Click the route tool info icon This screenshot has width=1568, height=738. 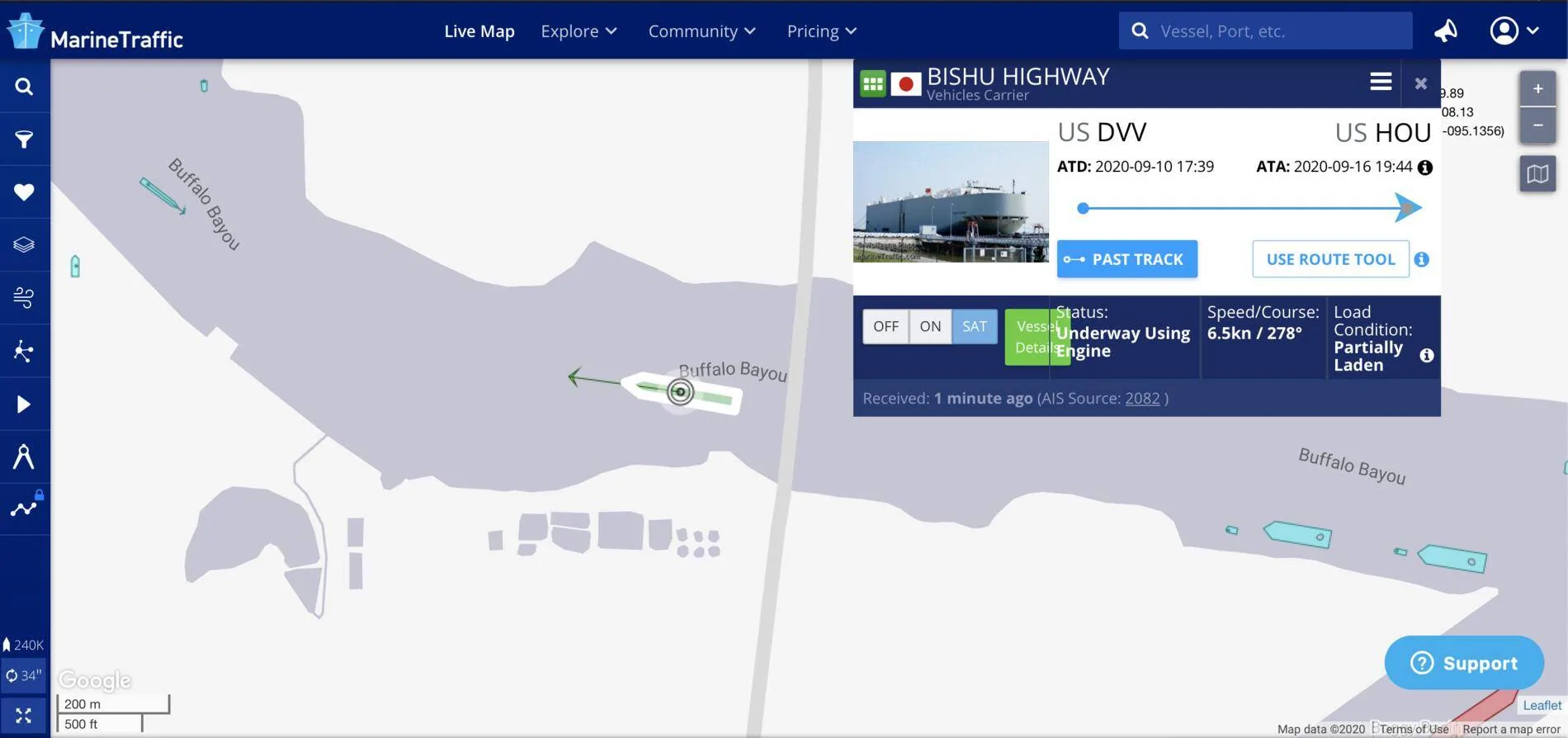pyautogui.click(x=1421, y=259)
